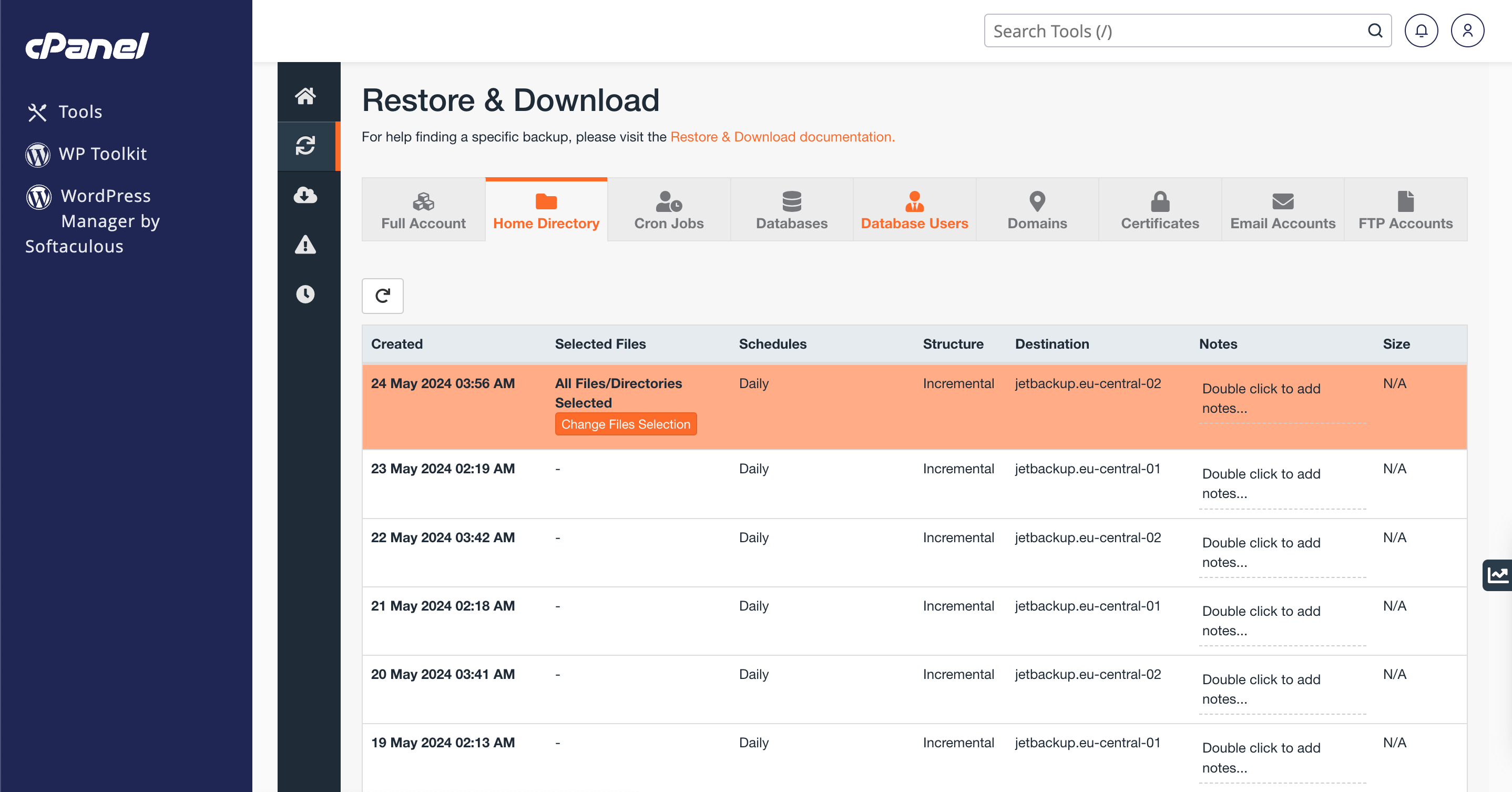
Task: Open the cloud download sidebar icon
Action: point(304,195)
